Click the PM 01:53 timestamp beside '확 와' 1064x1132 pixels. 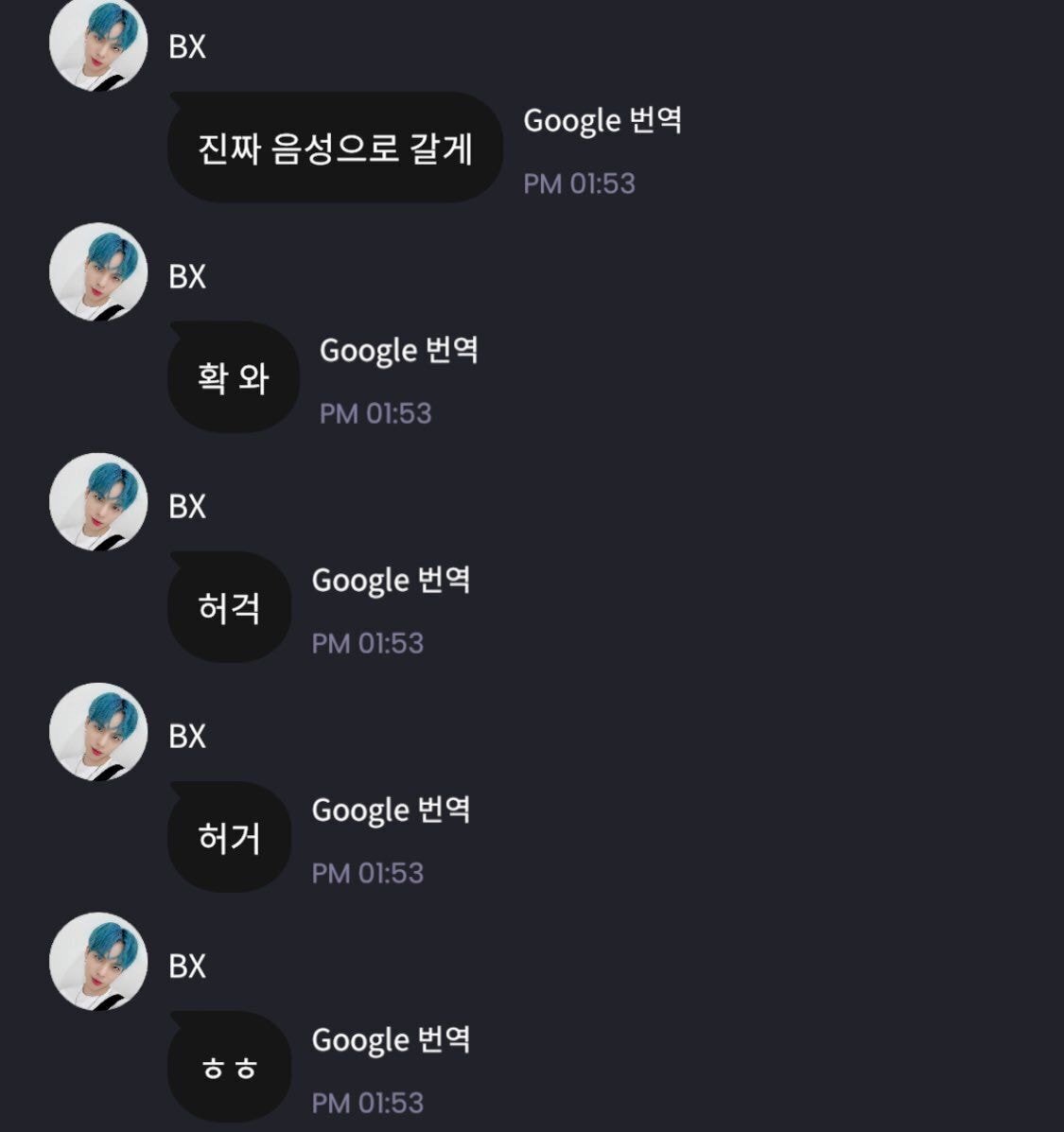pyautogui.click(x=375, y=413)
